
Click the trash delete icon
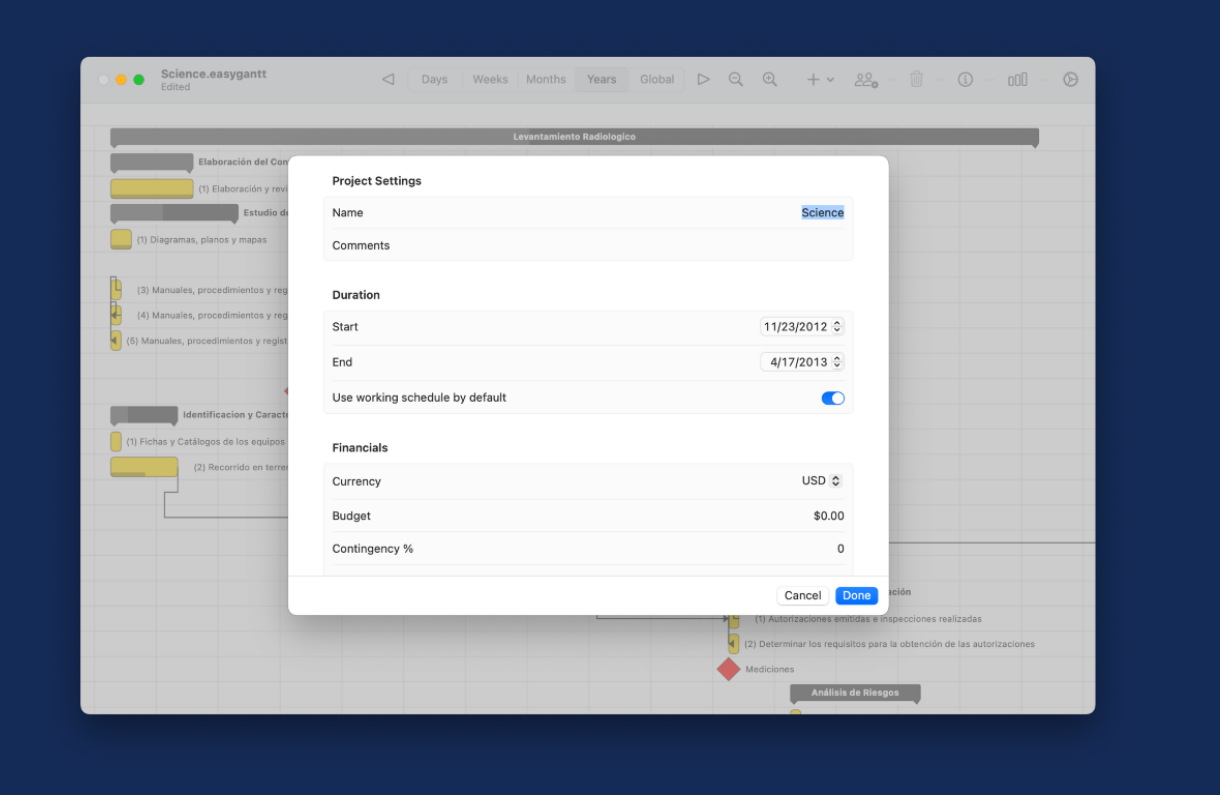click(916, 80)
